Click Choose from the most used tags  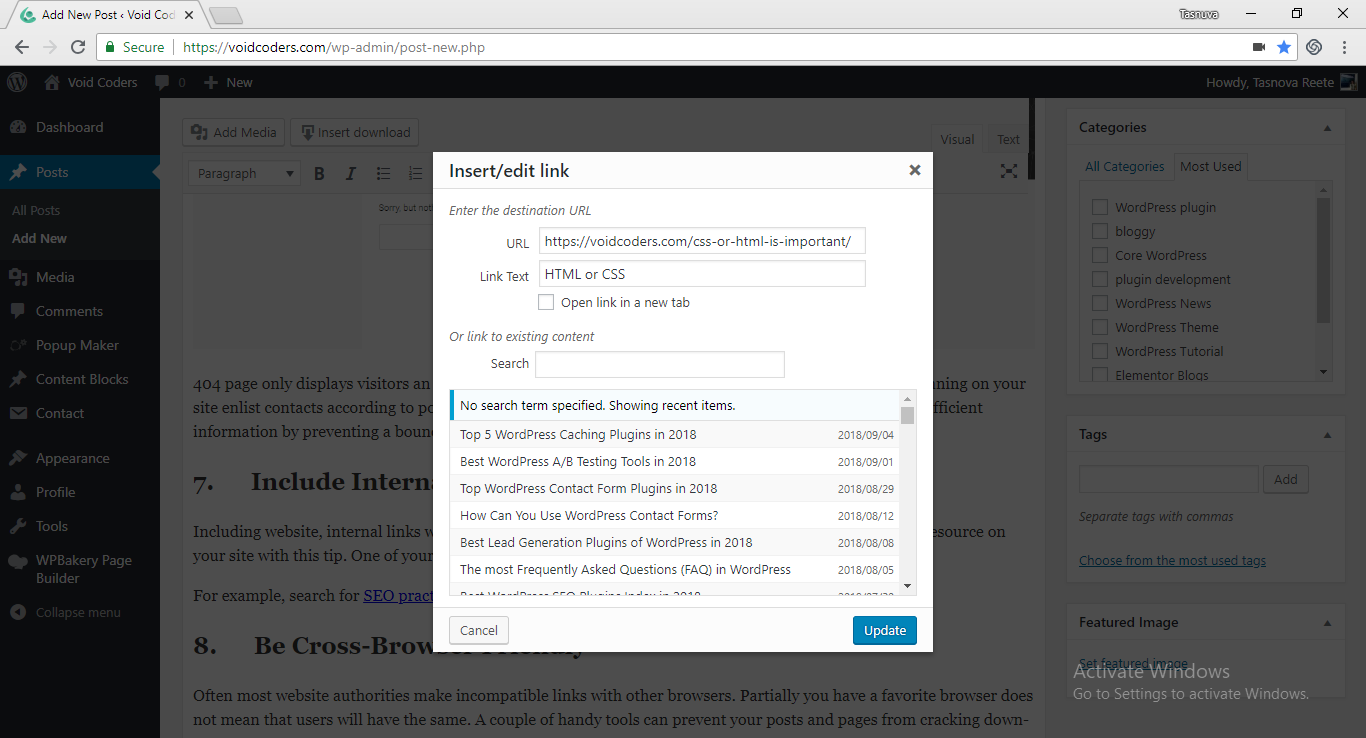coord(1172,560)
